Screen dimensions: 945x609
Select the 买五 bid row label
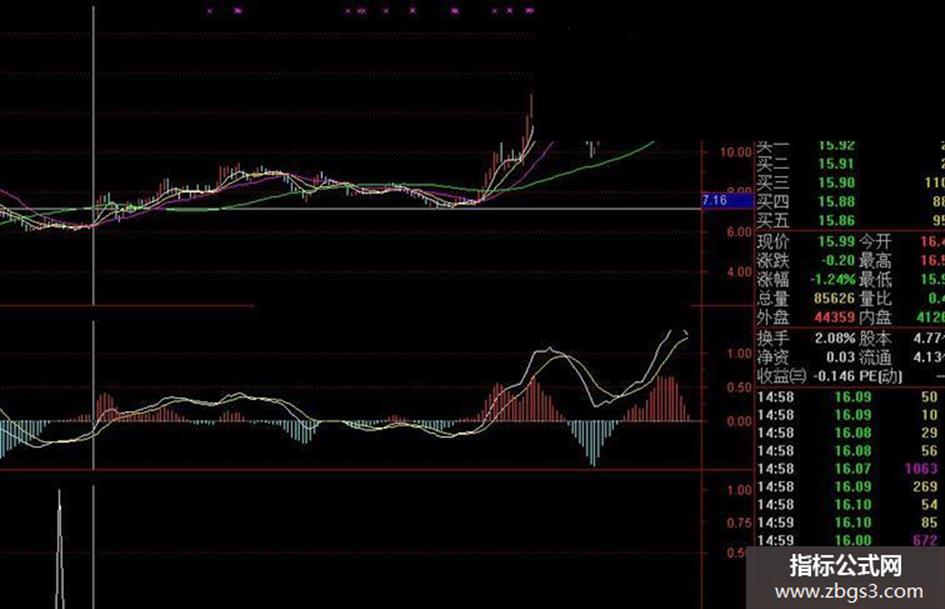773,220
